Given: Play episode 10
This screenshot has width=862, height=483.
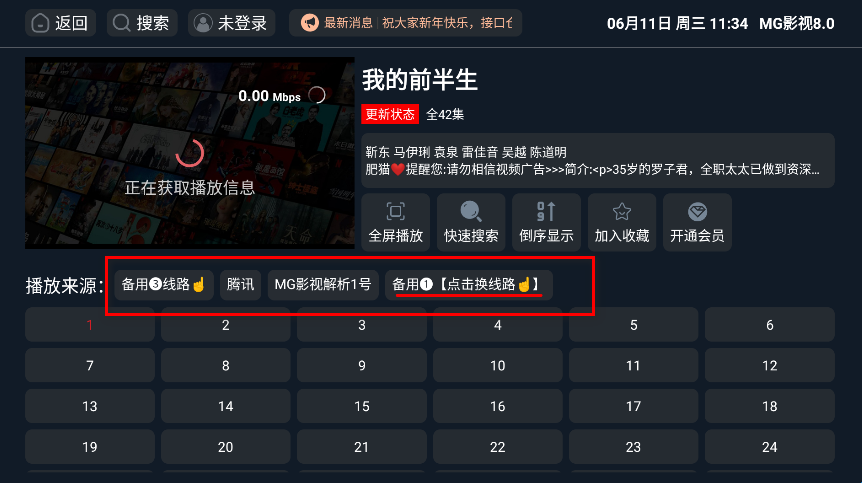Looking at the screenshot, I should pyautogui.click(x=498, y=365).
